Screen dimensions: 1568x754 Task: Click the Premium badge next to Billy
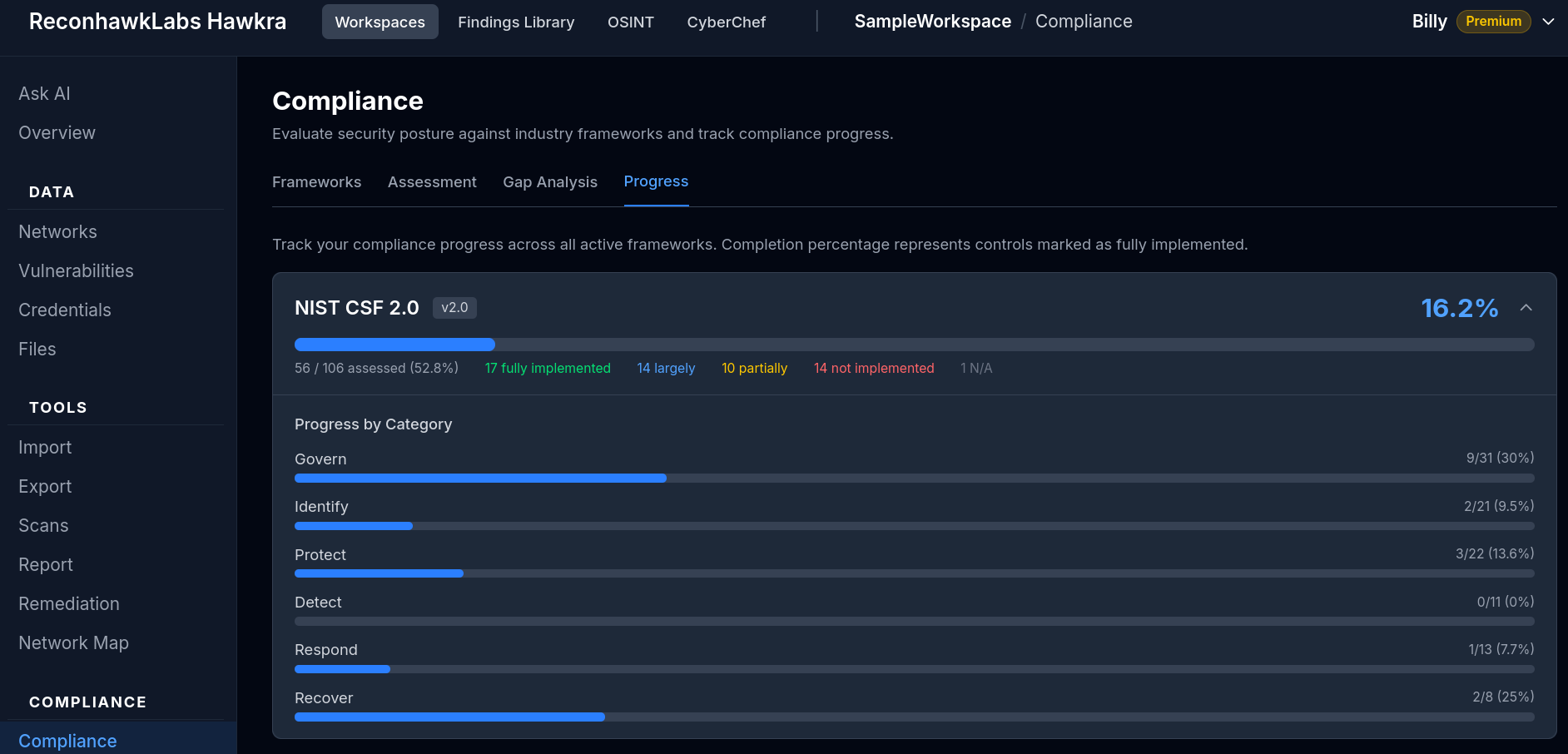click(x=1493, y=21)
